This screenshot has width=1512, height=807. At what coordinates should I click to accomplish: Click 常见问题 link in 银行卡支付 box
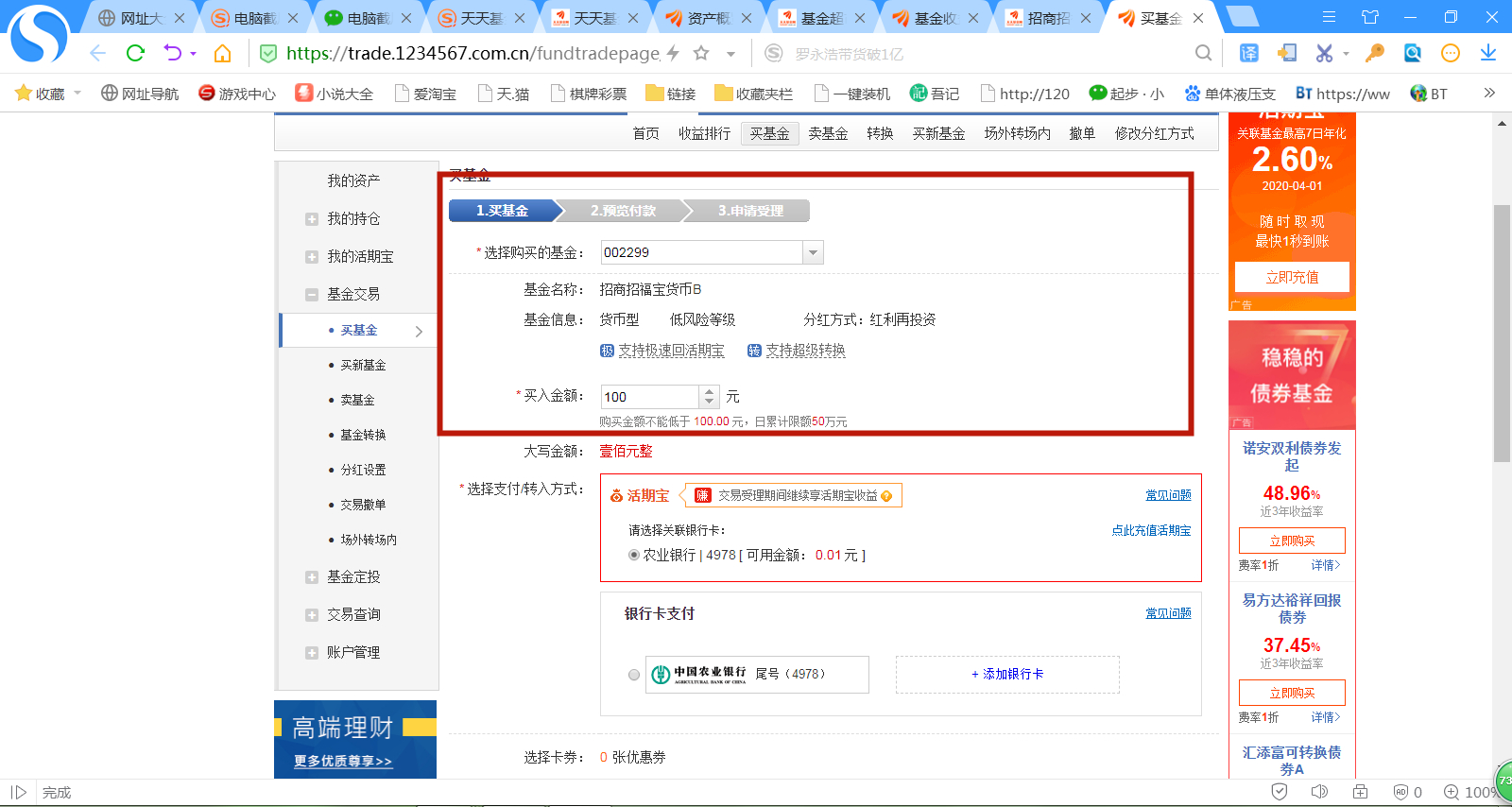tap(1168, 613)
